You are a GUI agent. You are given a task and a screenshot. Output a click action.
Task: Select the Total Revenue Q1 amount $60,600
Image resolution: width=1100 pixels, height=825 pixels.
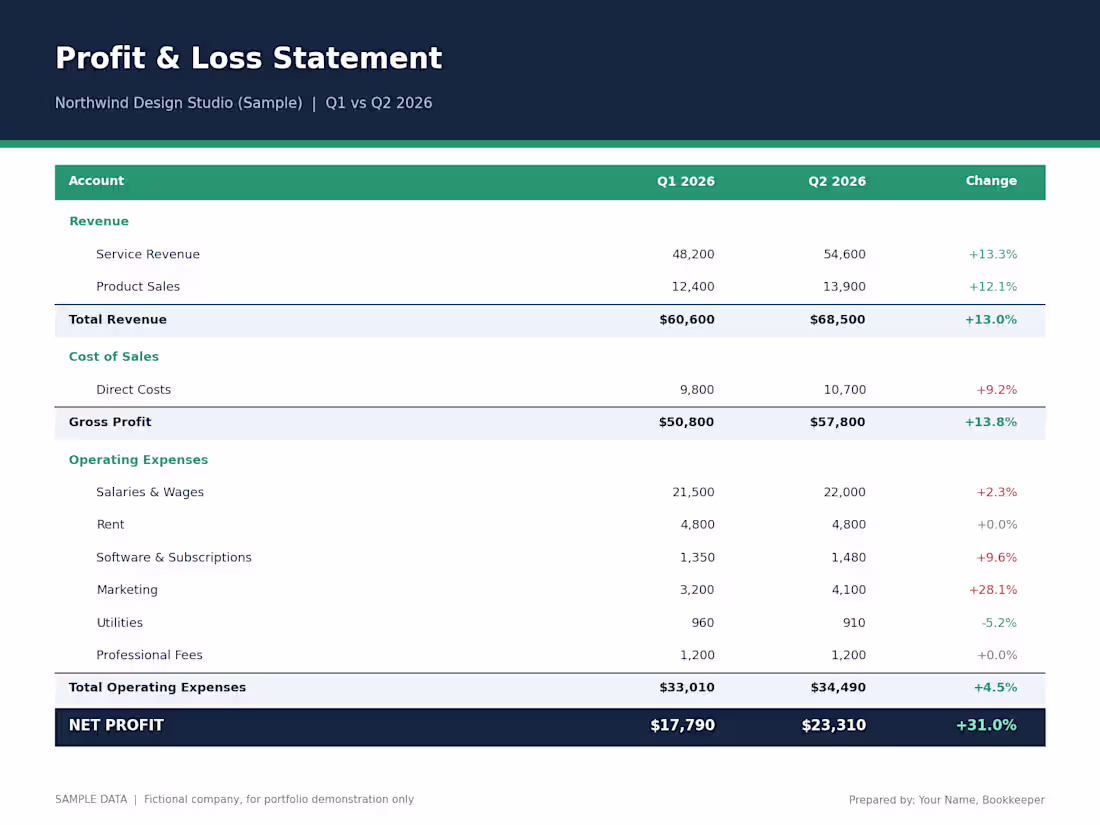(687, 319)
